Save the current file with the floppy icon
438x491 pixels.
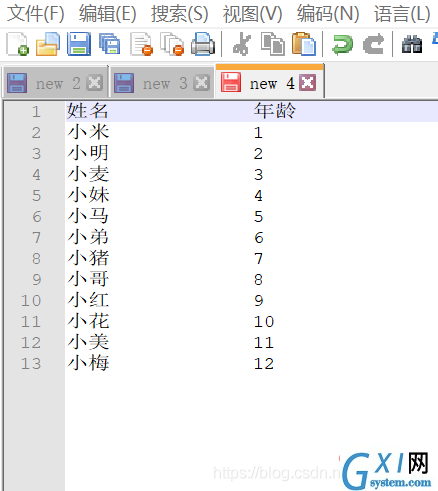coord(79,44)
